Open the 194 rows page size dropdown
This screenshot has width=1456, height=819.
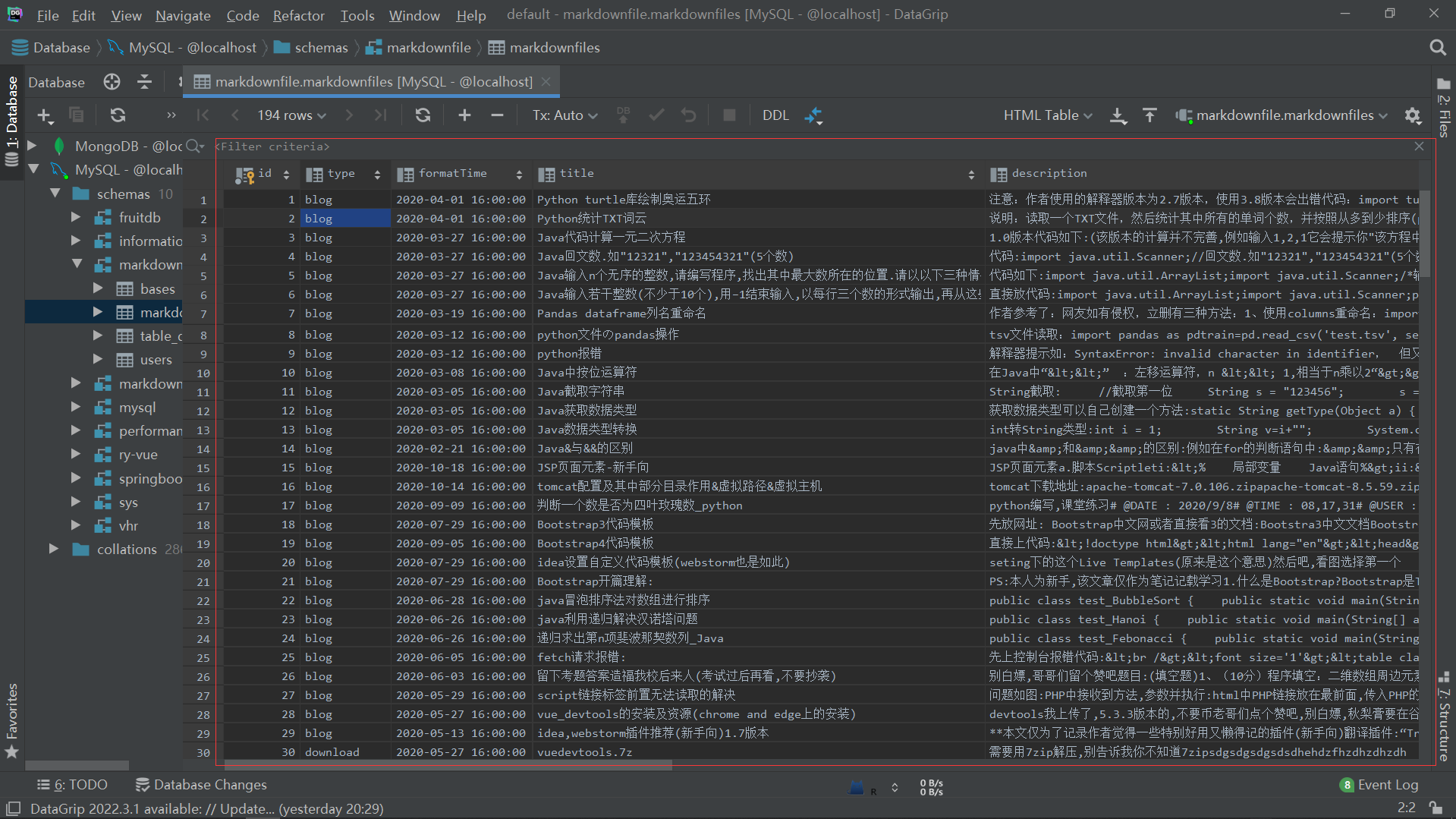(291, 115)
